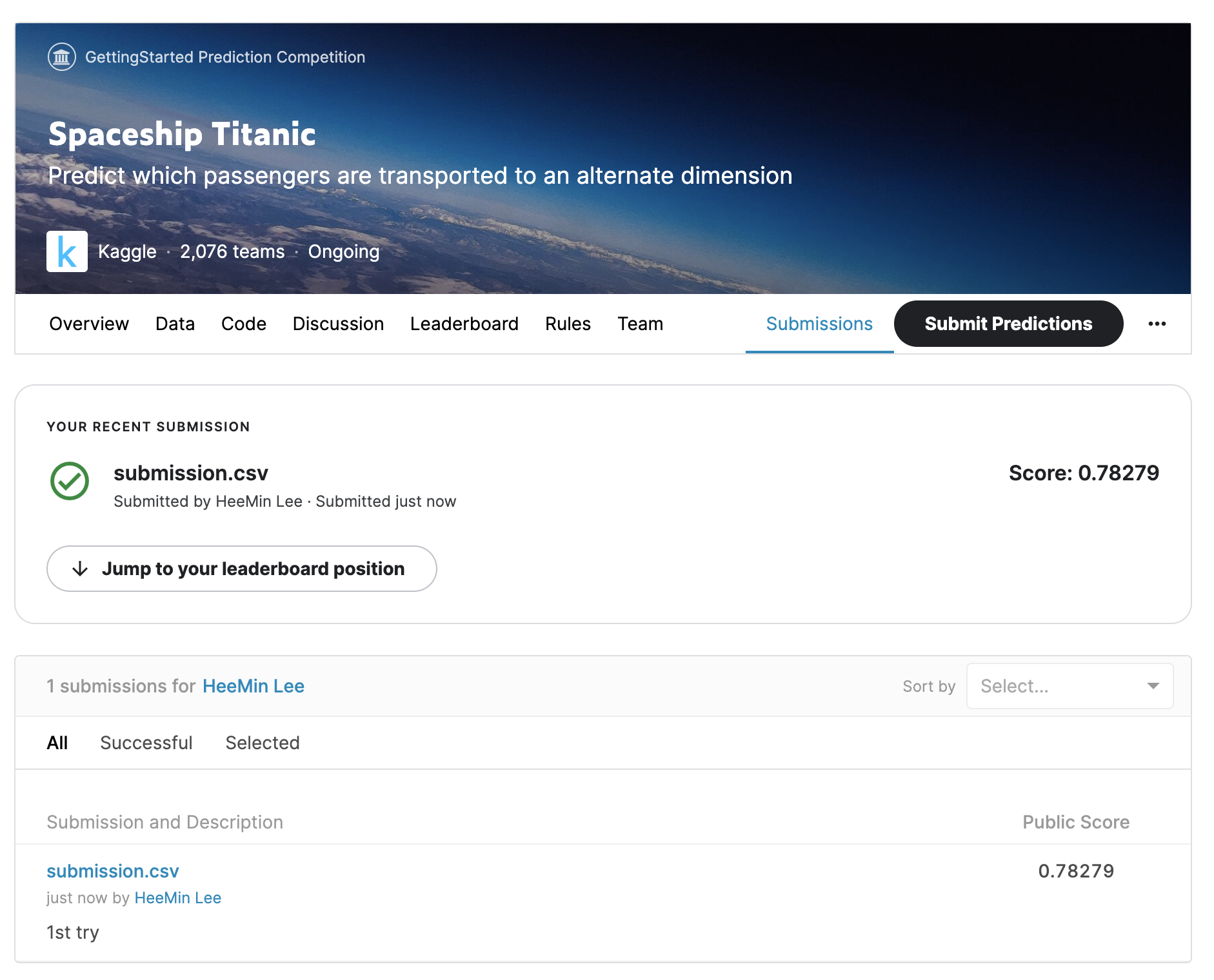The width and height of the screenshot is (1214, 980).
Task: Open the Rules tab
Action: coord(568,324)
